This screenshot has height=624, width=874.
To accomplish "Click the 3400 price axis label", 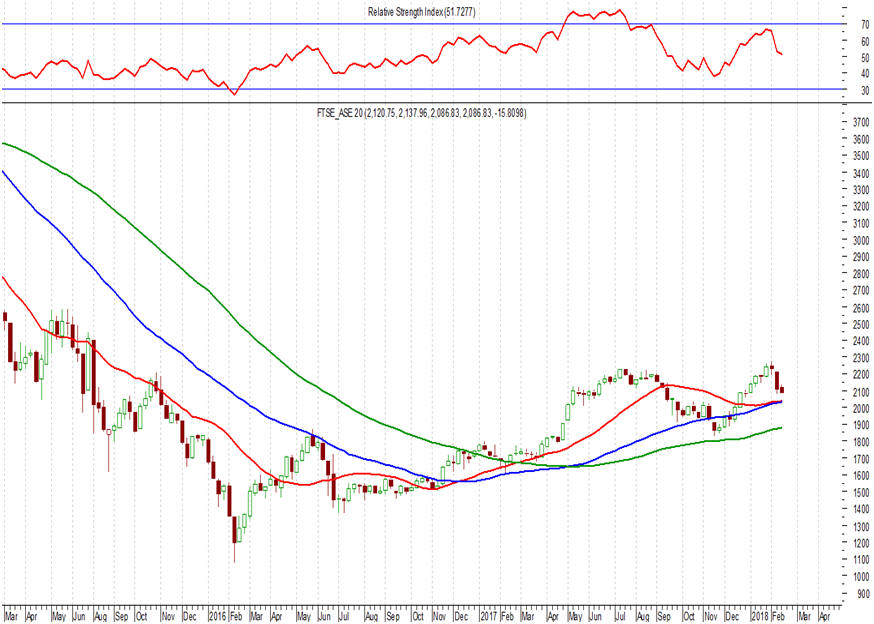I will click(861, 174).
